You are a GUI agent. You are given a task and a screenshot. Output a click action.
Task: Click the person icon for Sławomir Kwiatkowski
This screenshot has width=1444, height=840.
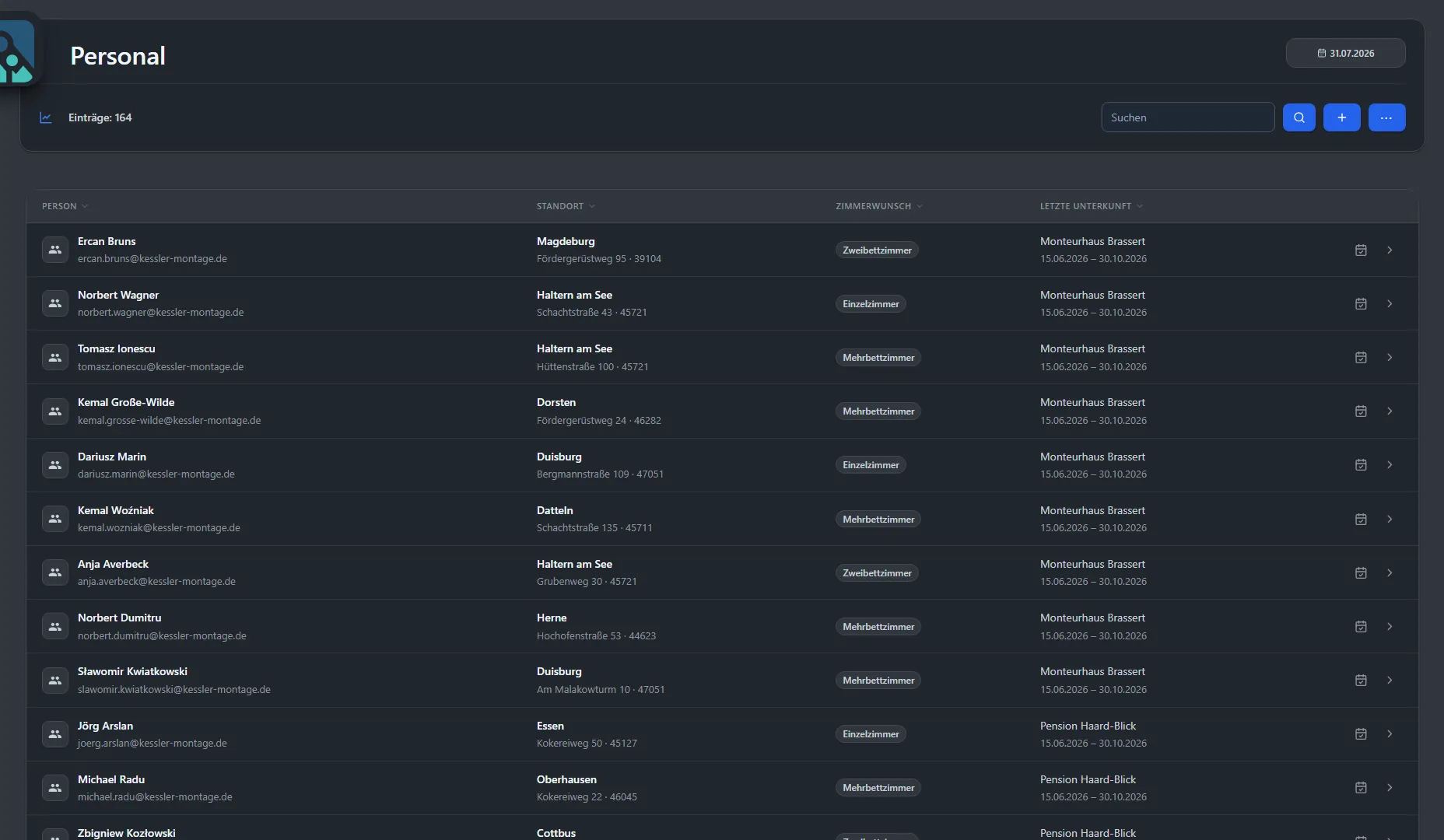coord(55,680)
